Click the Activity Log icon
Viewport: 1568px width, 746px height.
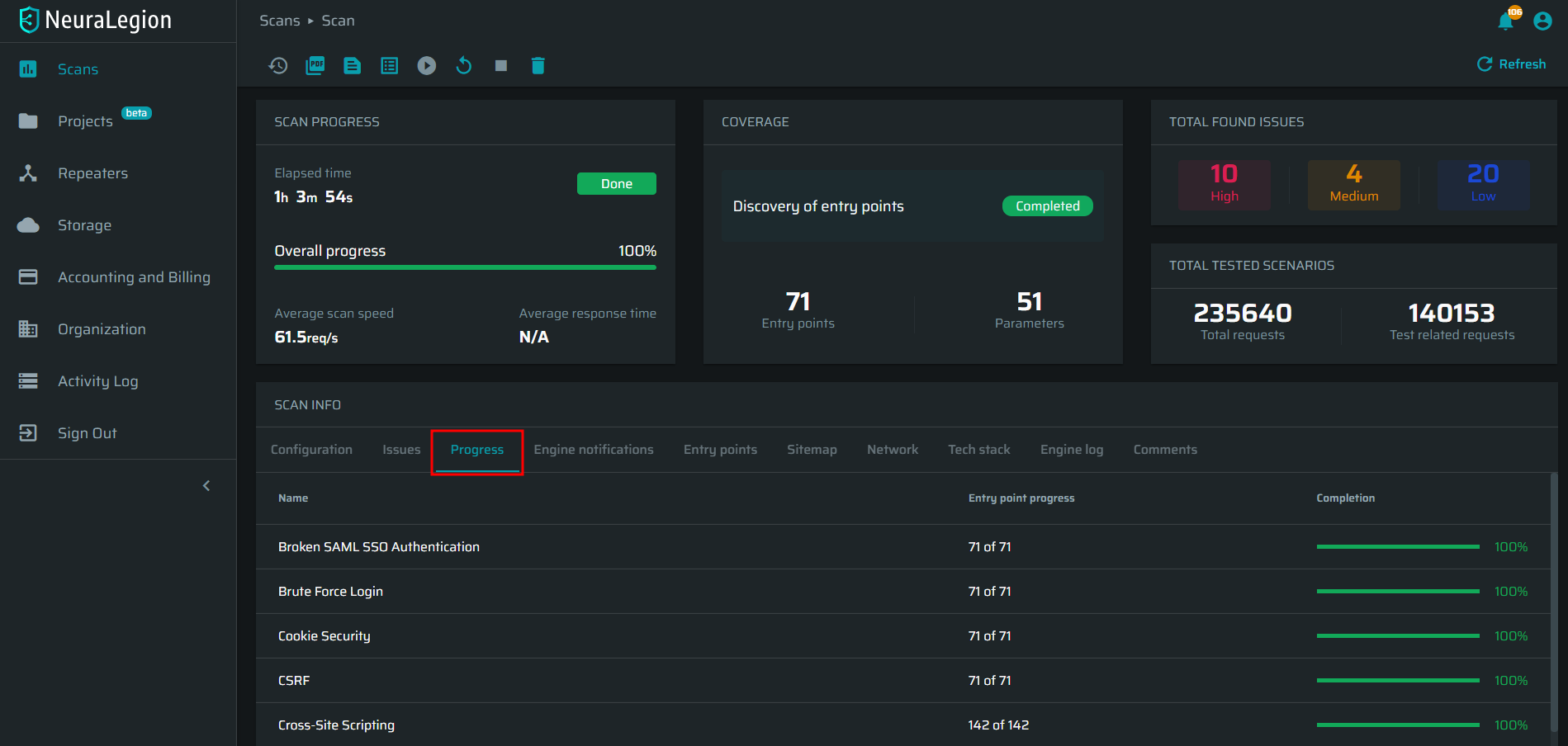(28, 381)
